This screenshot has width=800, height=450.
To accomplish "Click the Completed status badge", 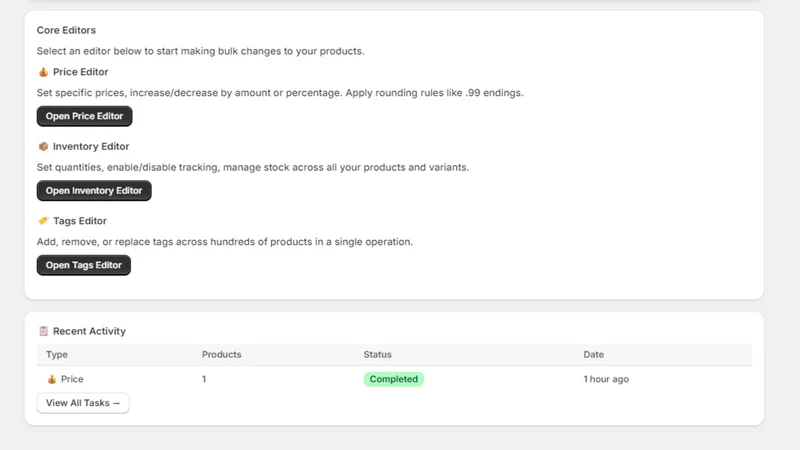I will click(x=393, y=379).
